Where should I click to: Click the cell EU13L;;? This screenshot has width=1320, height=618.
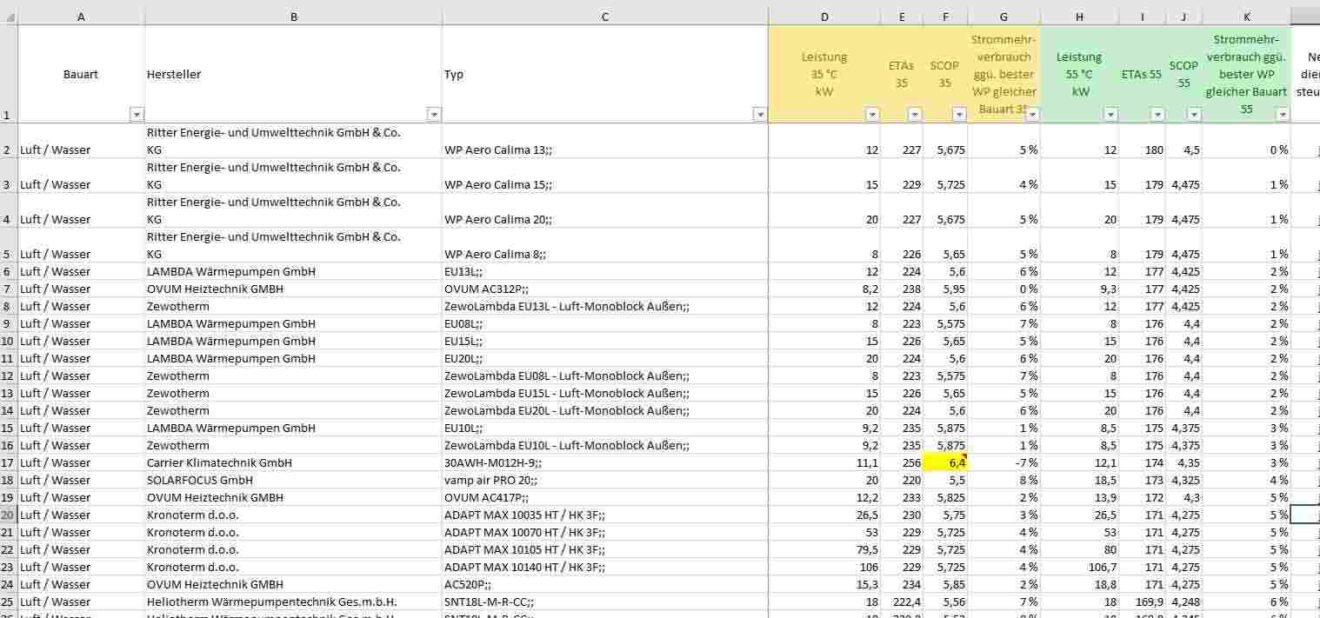[x=605, y=272]
